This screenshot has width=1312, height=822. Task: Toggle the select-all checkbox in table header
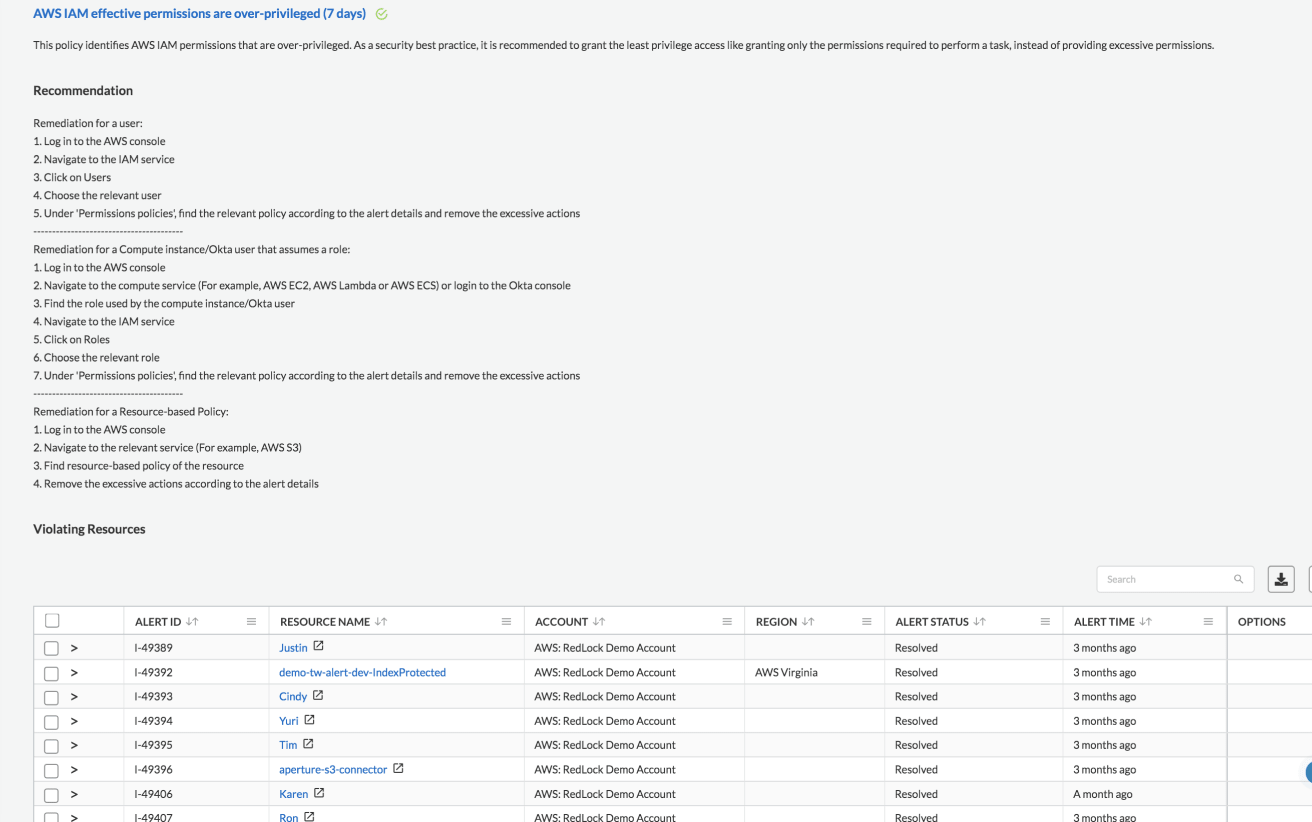(52, 621)
